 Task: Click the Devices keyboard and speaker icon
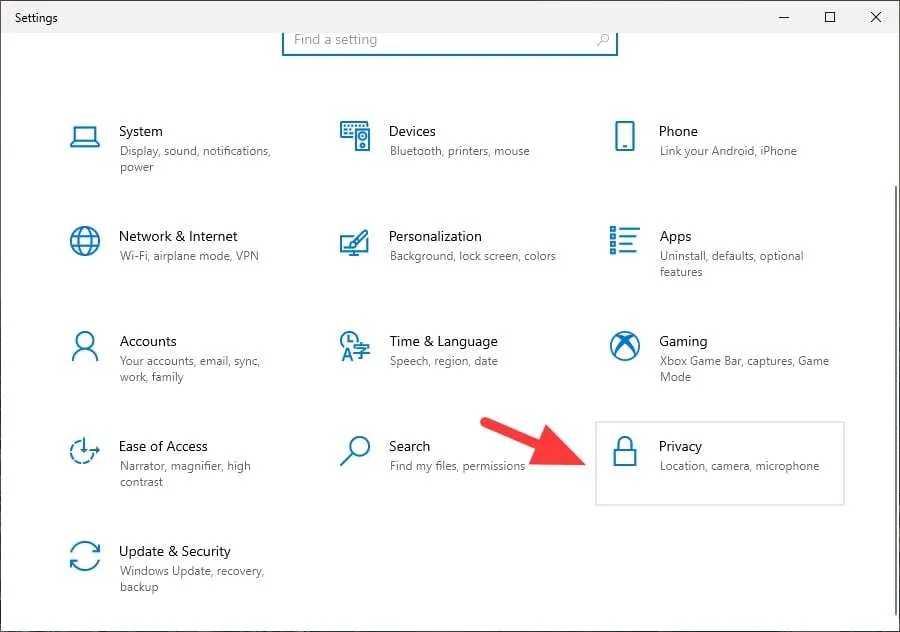point(355,136)
